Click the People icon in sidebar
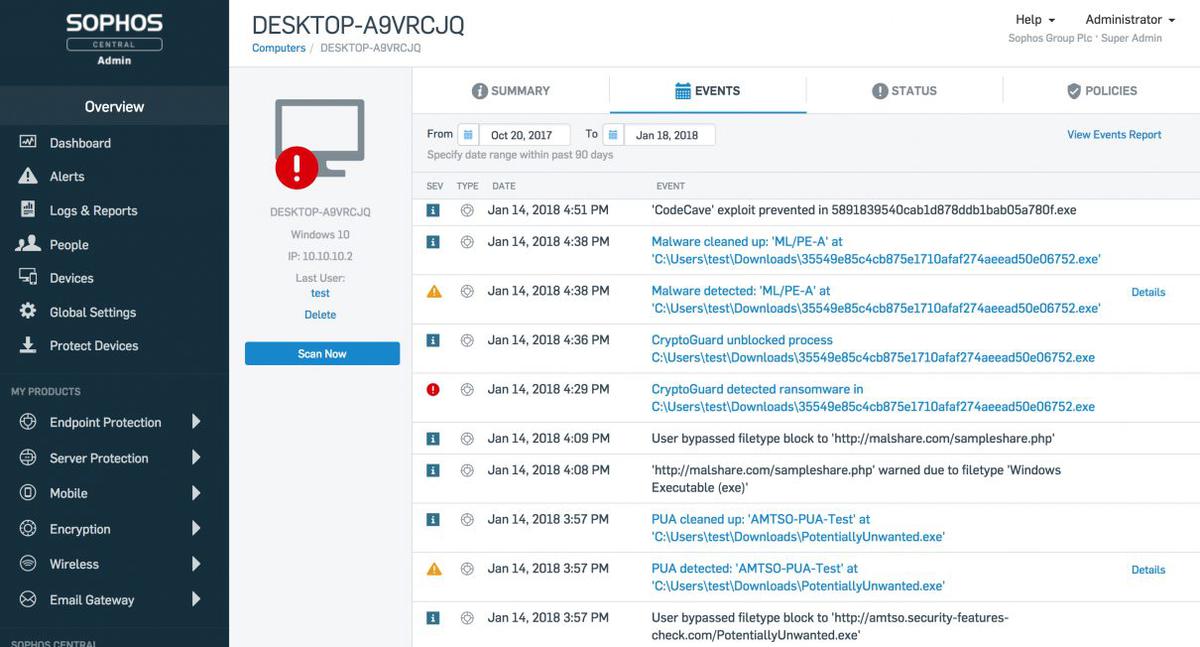This screenshot has width=1200, height=647. pyautogui.click(x=28, y=244)
